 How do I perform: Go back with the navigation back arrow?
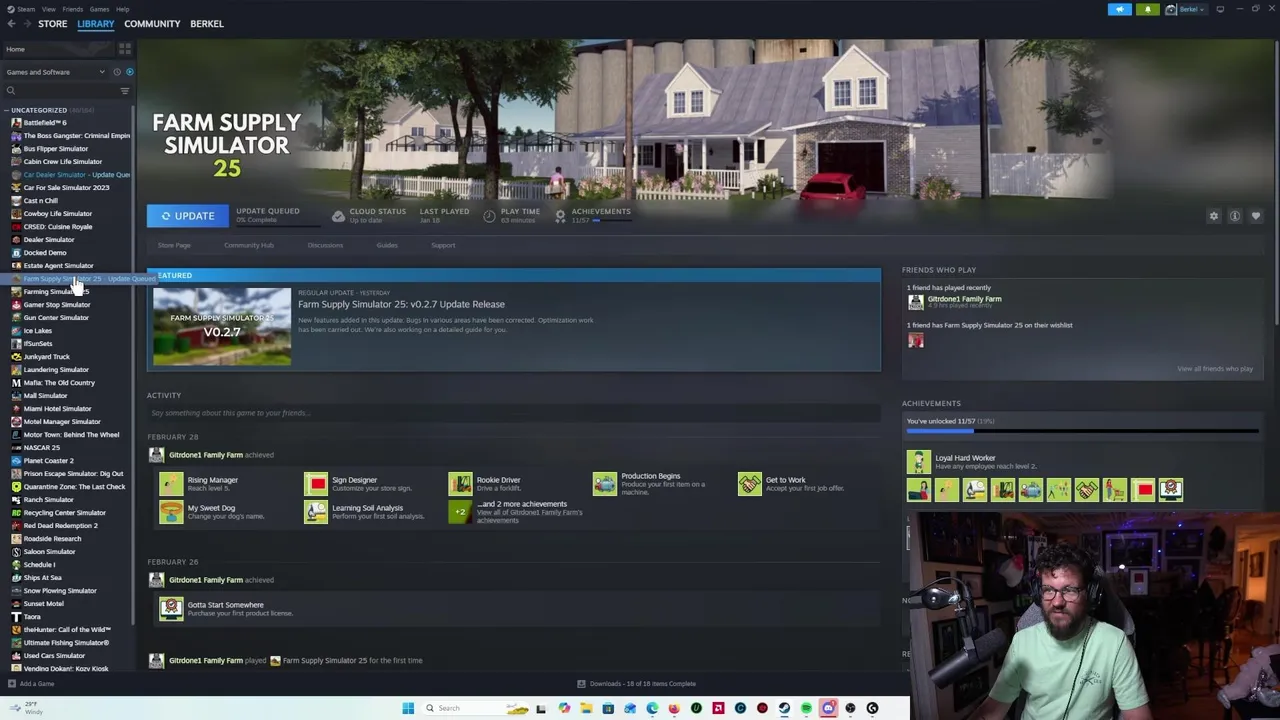point(10,24)
